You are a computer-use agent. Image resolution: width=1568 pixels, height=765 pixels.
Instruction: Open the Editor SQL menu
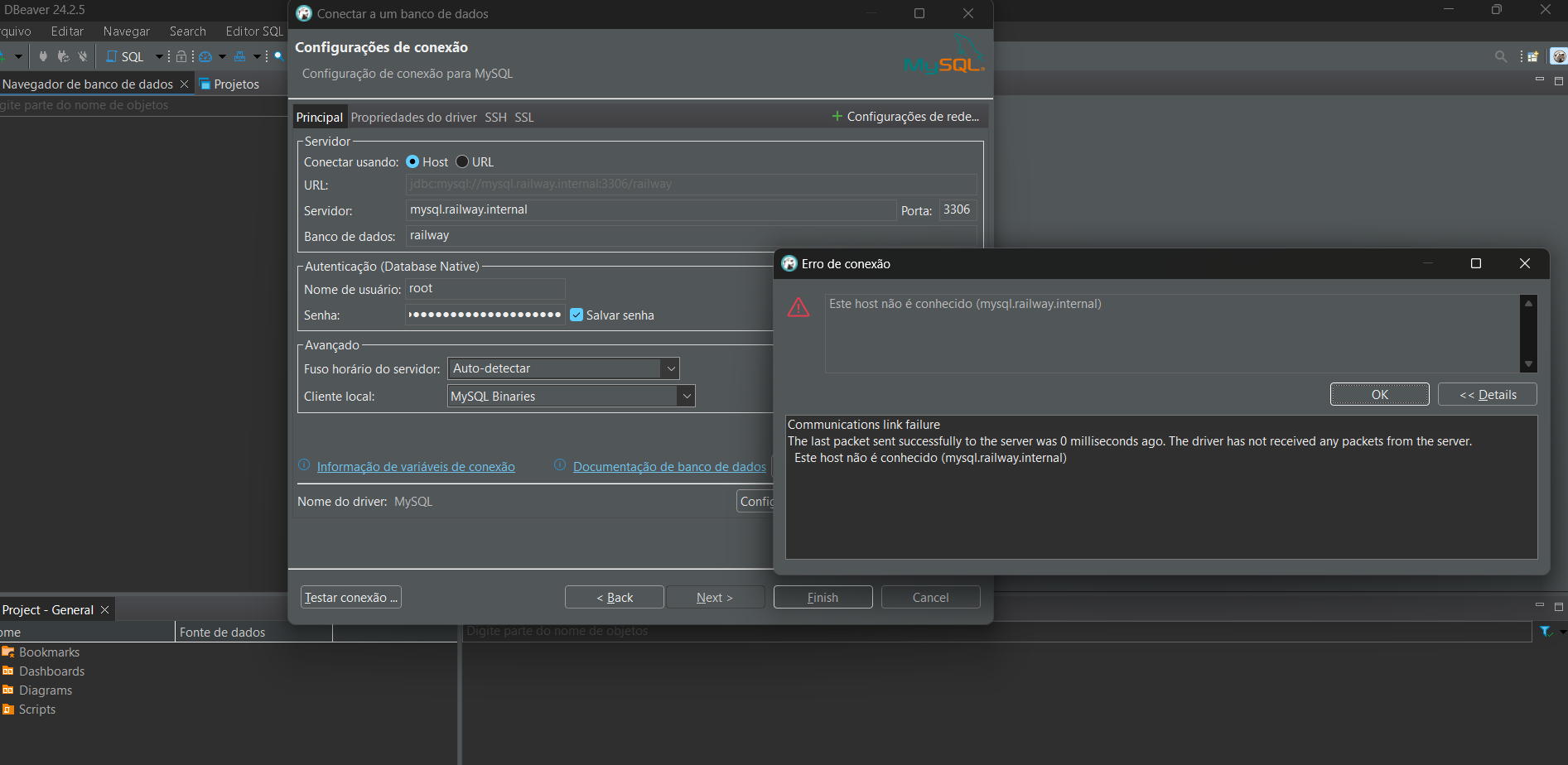(x=254, y=31)
